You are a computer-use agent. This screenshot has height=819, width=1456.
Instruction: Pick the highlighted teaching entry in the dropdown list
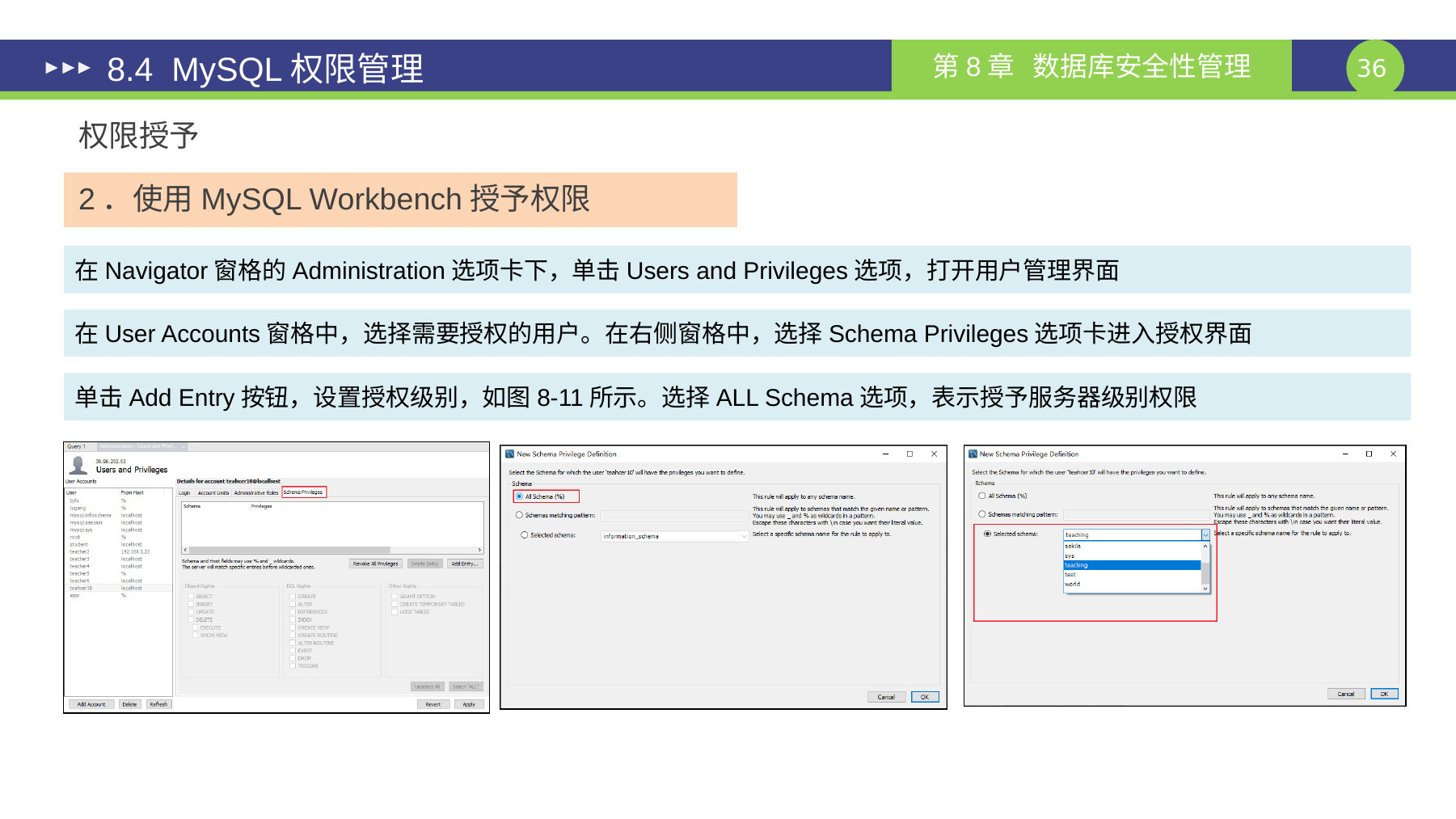[1132, 565]
